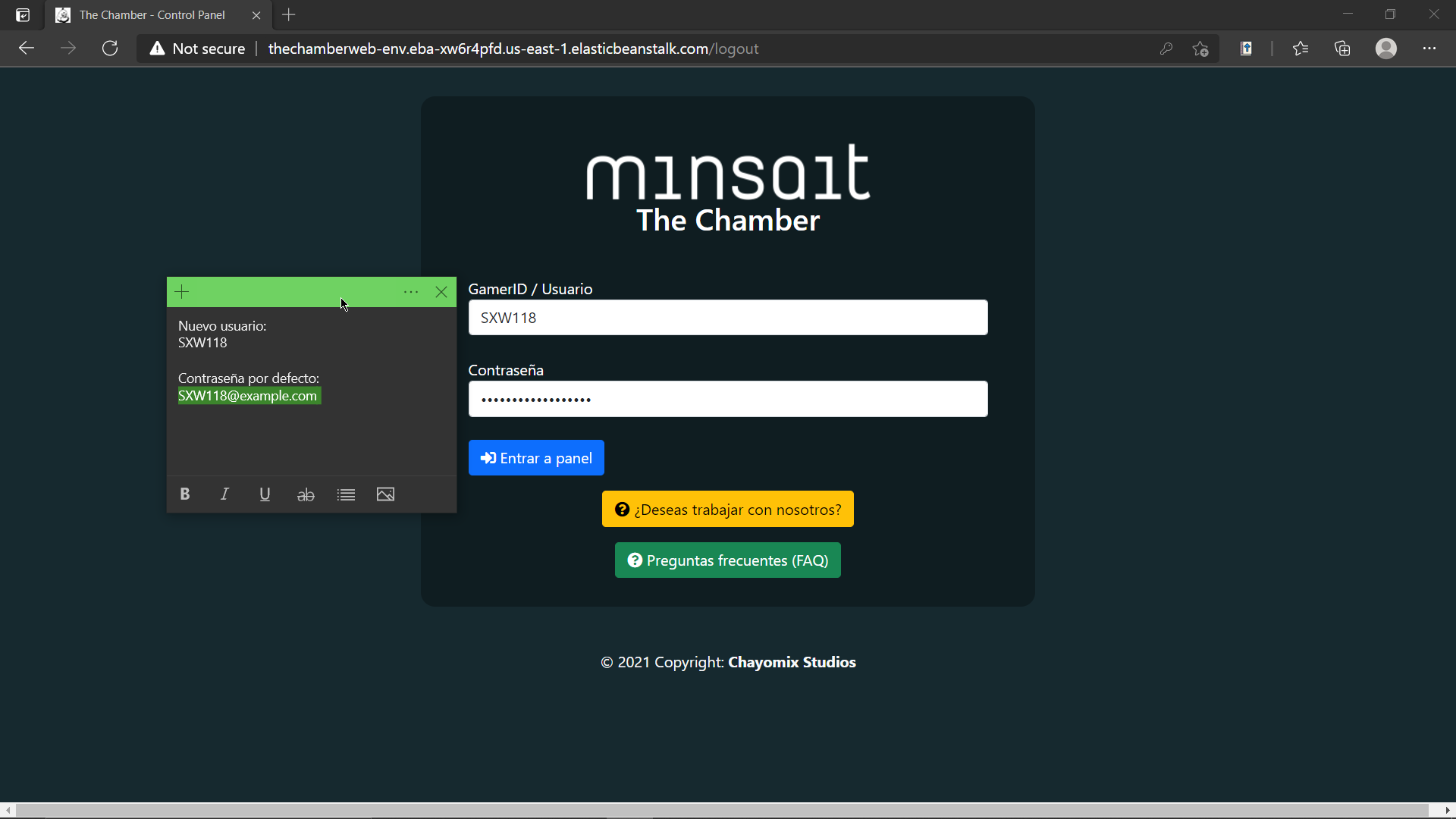Open the tab actions menu
Viewport: 1456px width, 819px height.
[23, 15]
